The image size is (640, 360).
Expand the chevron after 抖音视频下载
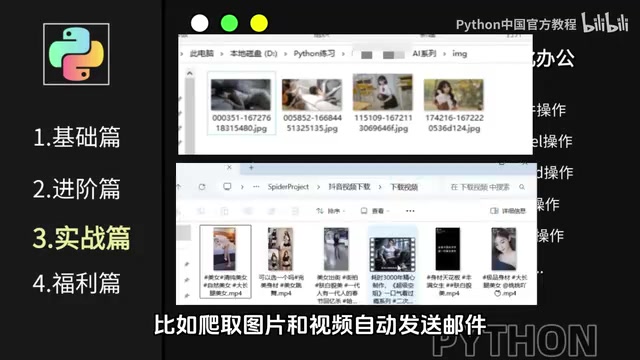tap(380, 187)
